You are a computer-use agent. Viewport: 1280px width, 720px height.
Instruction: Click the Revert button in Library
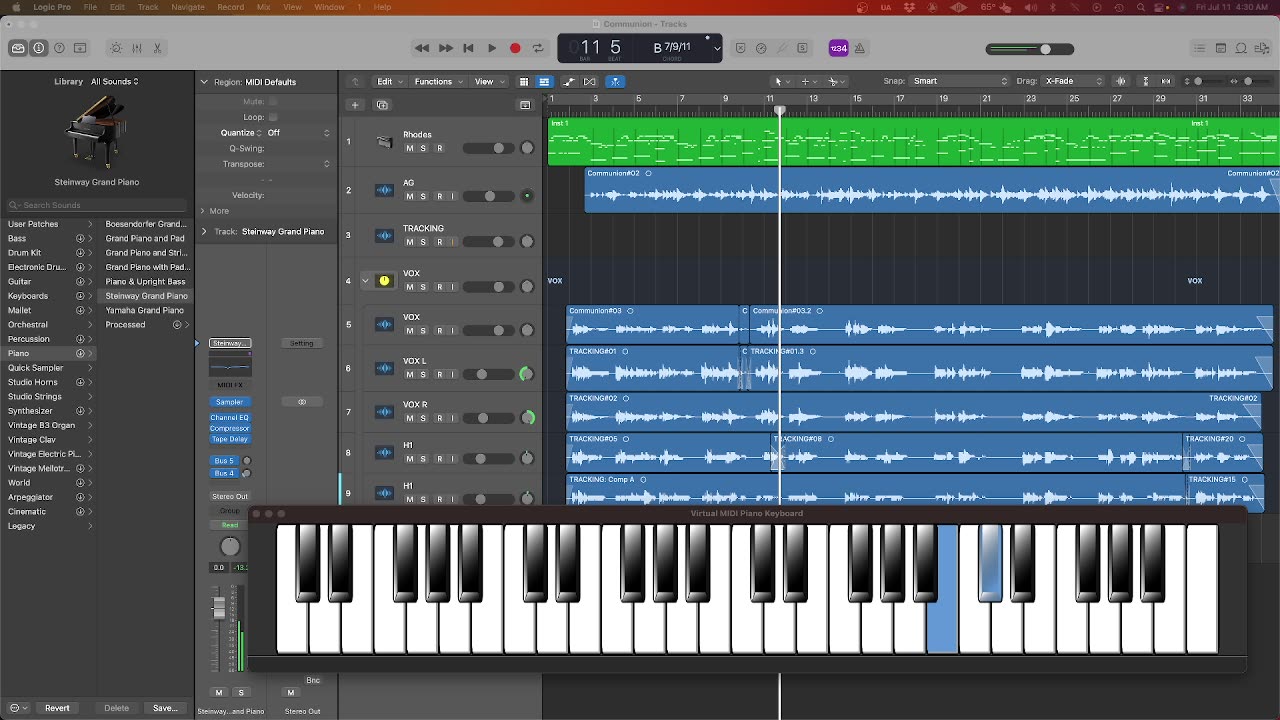[x=57, y=708]
